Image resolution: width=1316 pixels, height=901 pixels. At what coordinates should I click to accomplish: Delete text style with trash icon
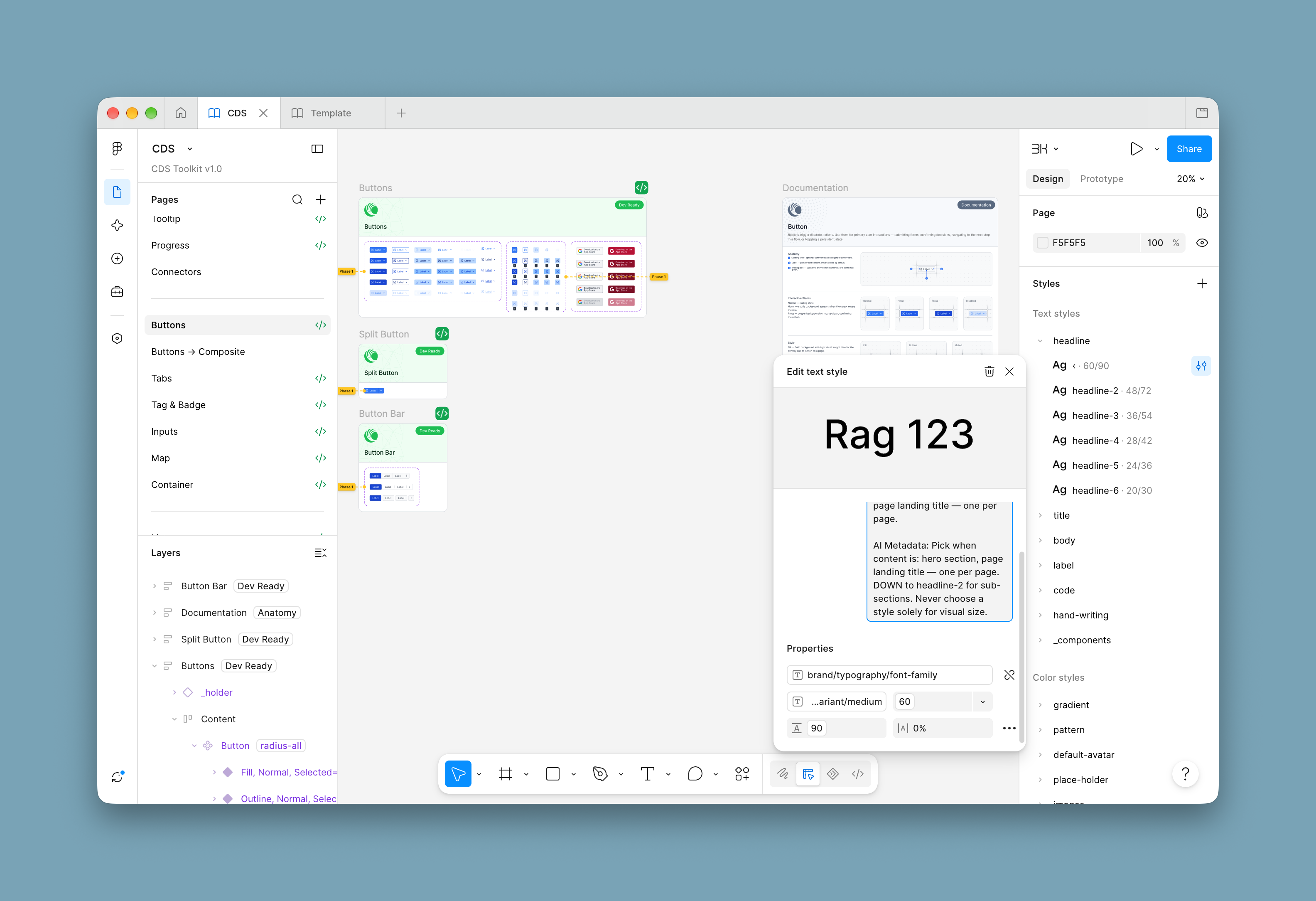(x=989, y=371)
